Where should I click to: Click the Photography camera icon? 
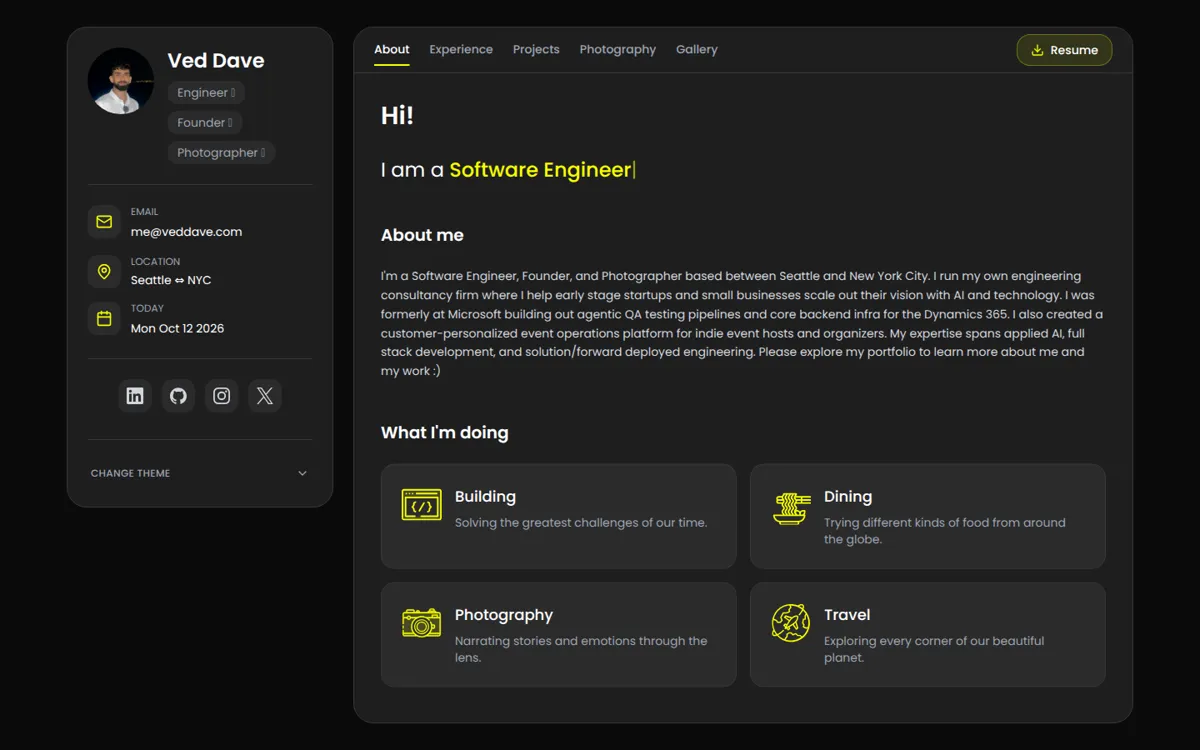point(421,623)
